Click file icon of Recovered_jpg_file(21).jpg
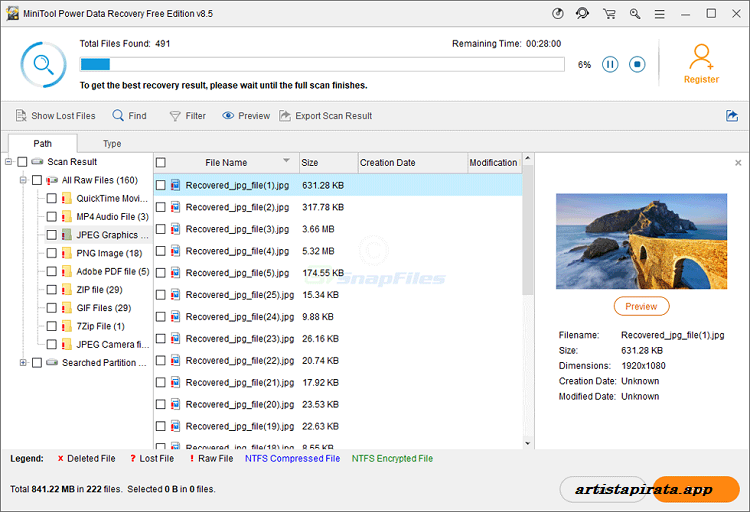Screen dimensions: 750x512 pos(176,382)
